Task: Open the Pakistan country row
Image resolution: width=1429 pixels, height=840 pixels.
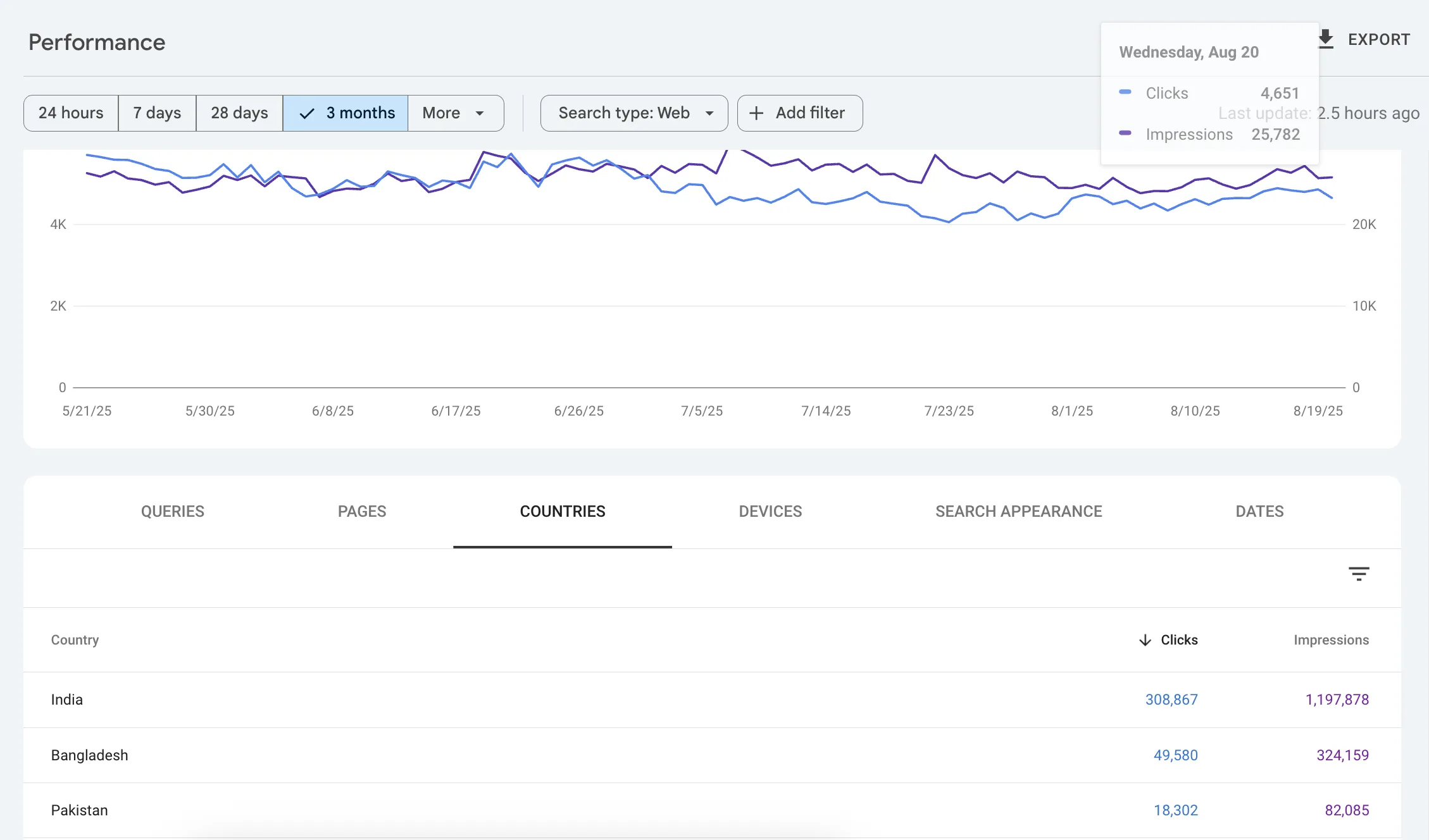Action: click(x=712, y=810)
